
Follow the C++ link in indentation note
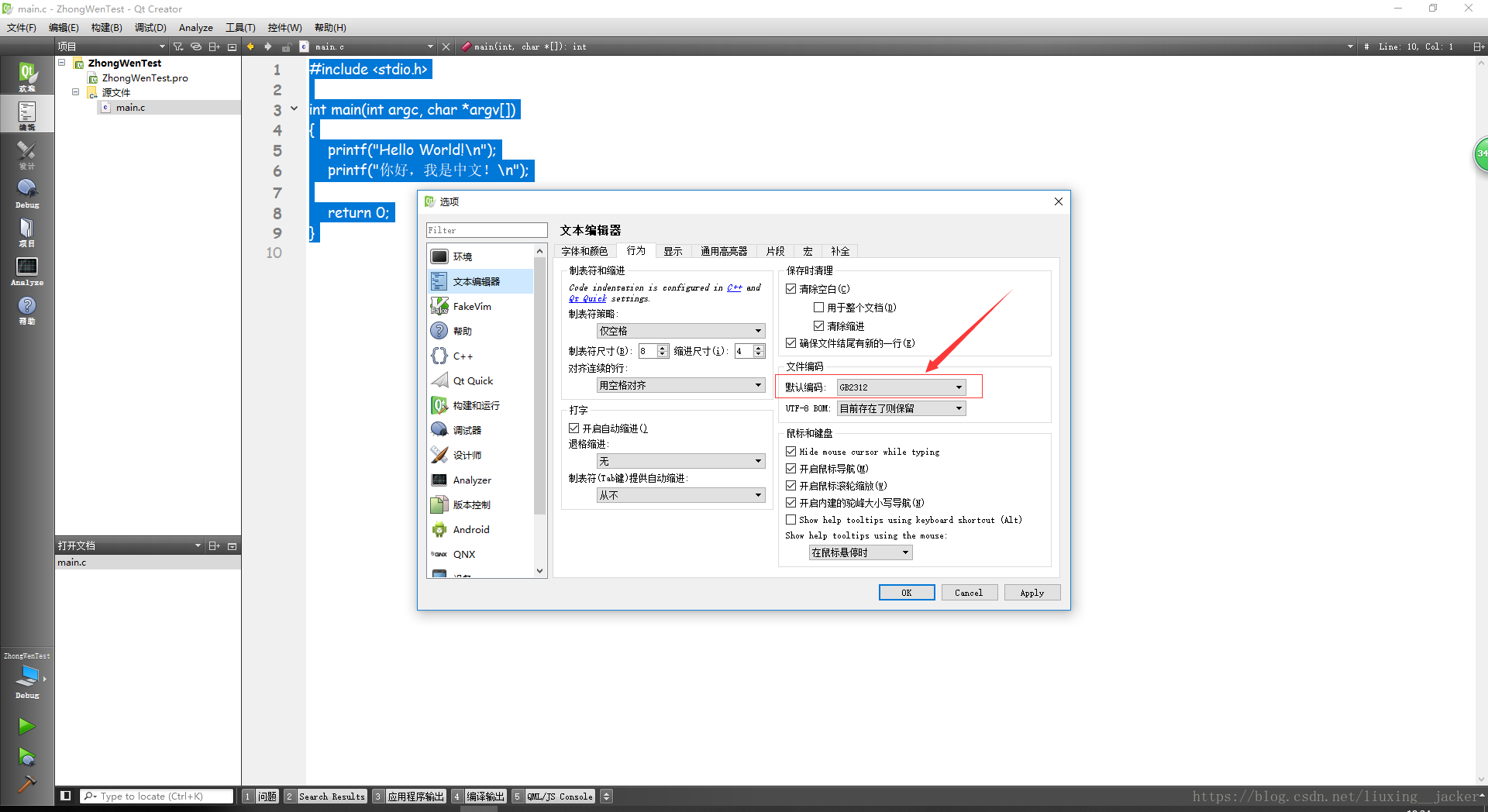click(734, 287)
